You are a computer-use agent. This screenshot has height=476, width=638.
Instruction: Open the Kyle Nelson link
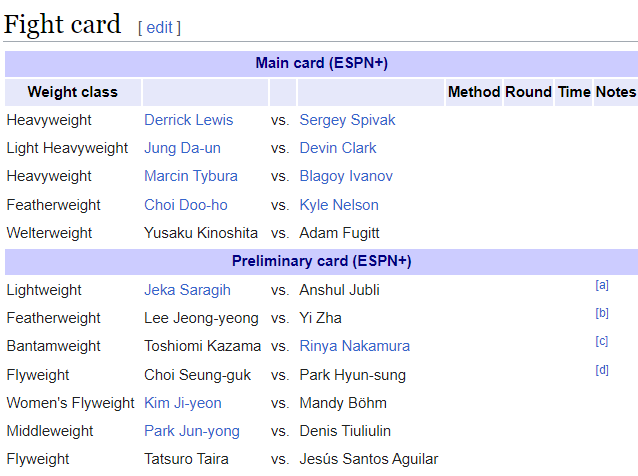(x=339, y=205)
